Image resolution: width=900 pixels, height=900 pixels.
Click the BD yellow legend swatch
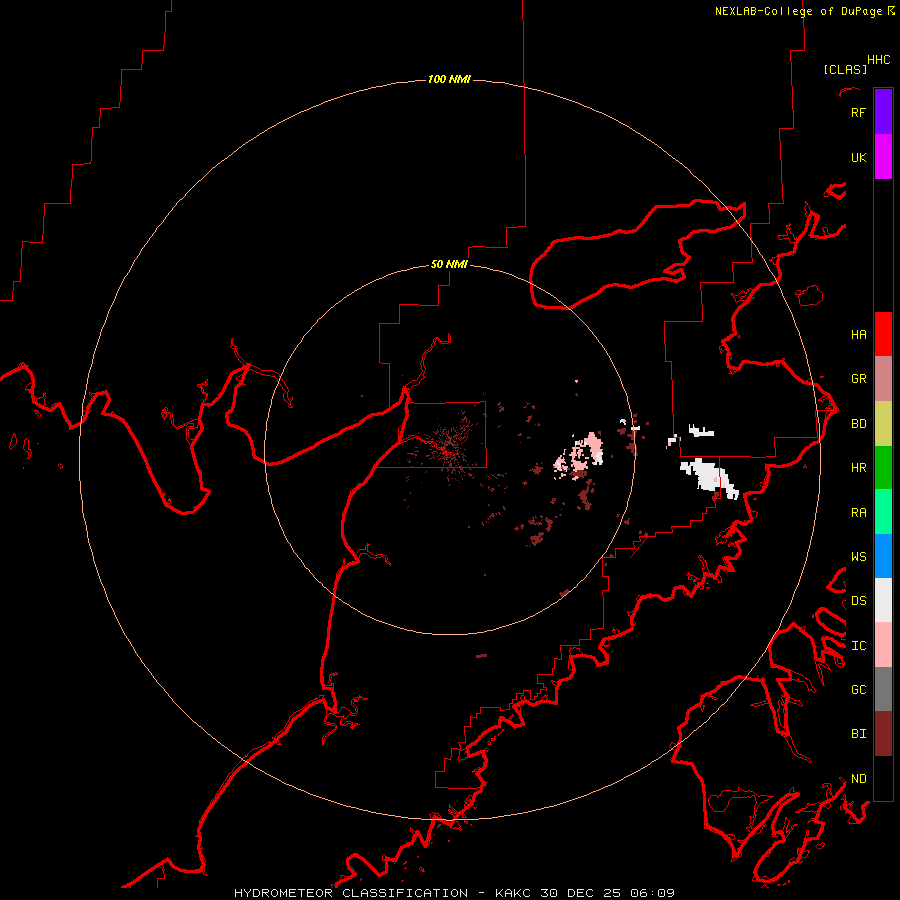click(883, 424)
